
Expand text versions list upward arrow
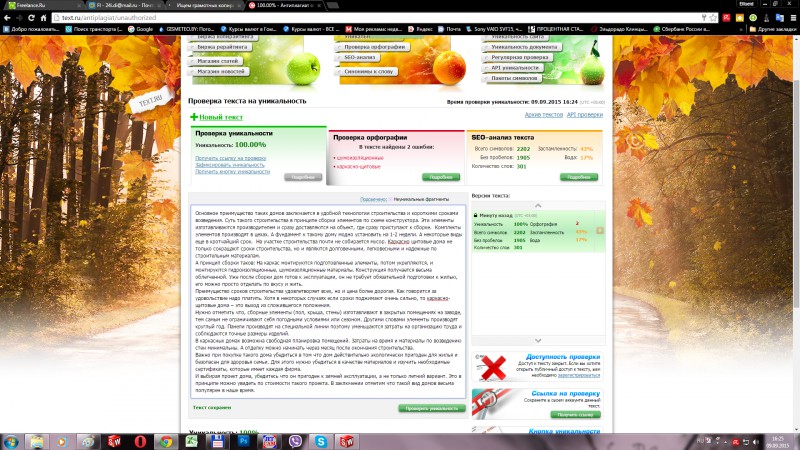(x=538, y=205)
